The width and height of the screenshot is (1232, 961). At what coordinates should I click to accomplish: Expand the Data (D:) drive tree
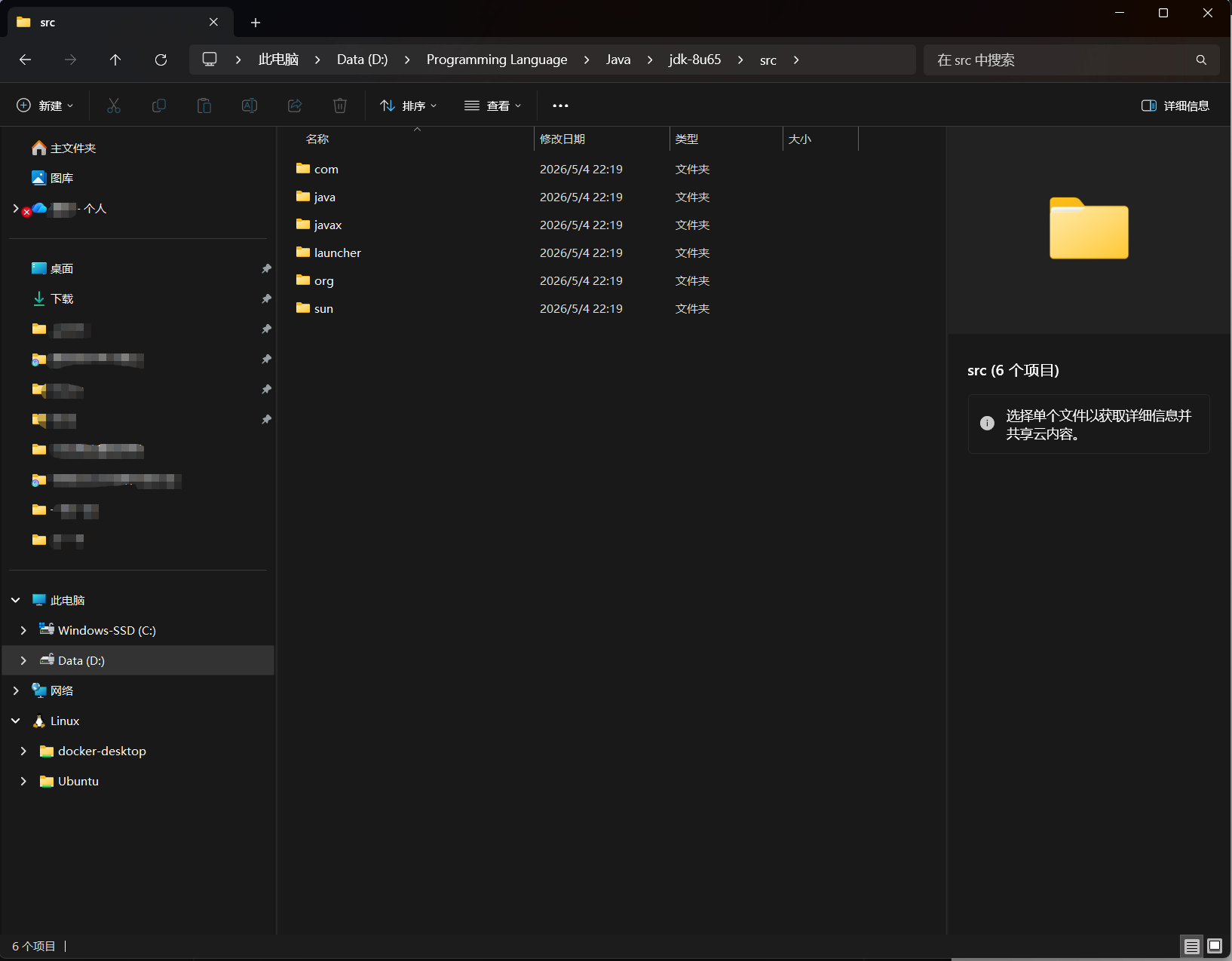click(23, 660)
